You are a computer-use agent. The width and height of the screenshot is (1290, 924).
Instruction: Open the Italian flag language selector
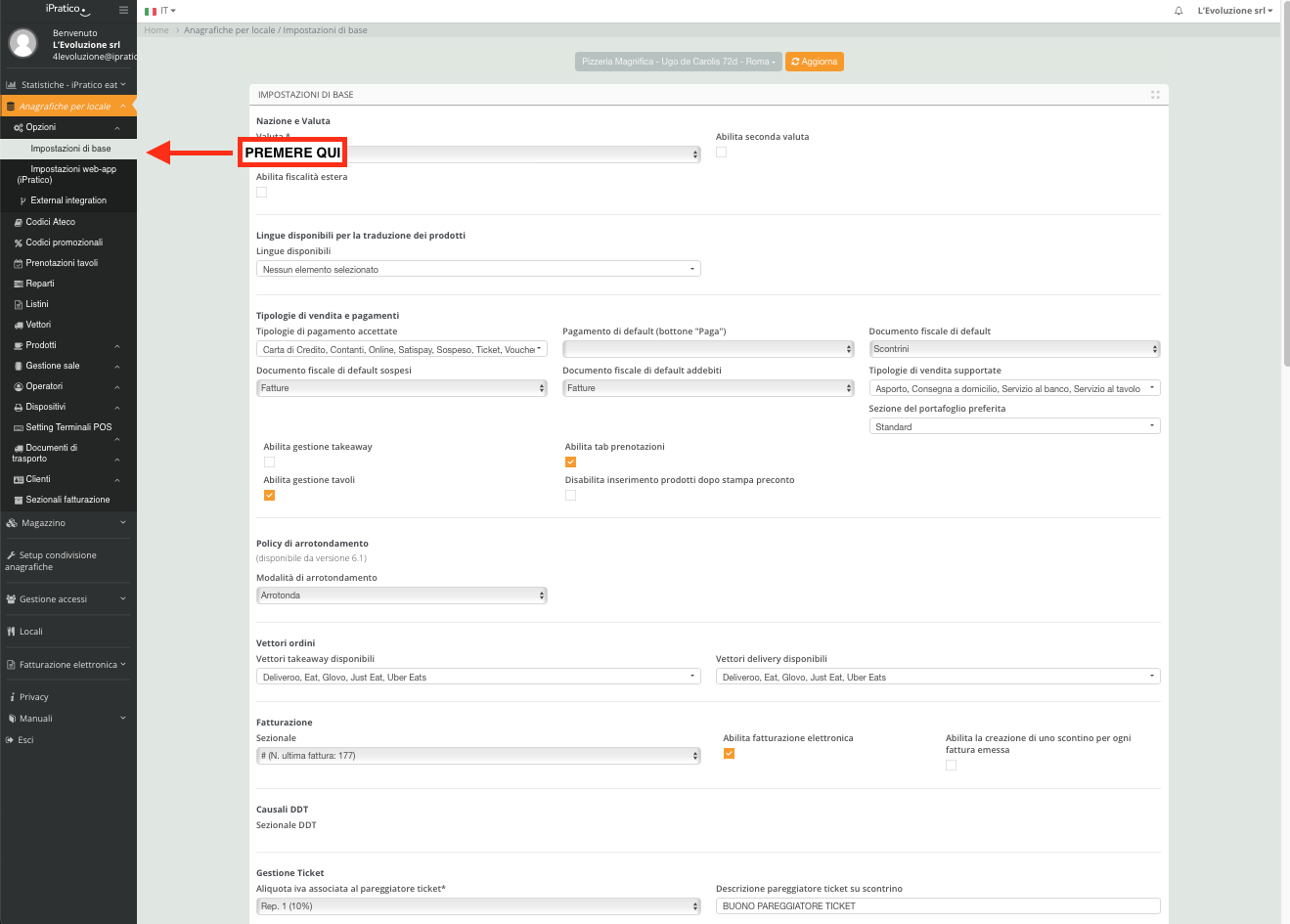[159, 11]
